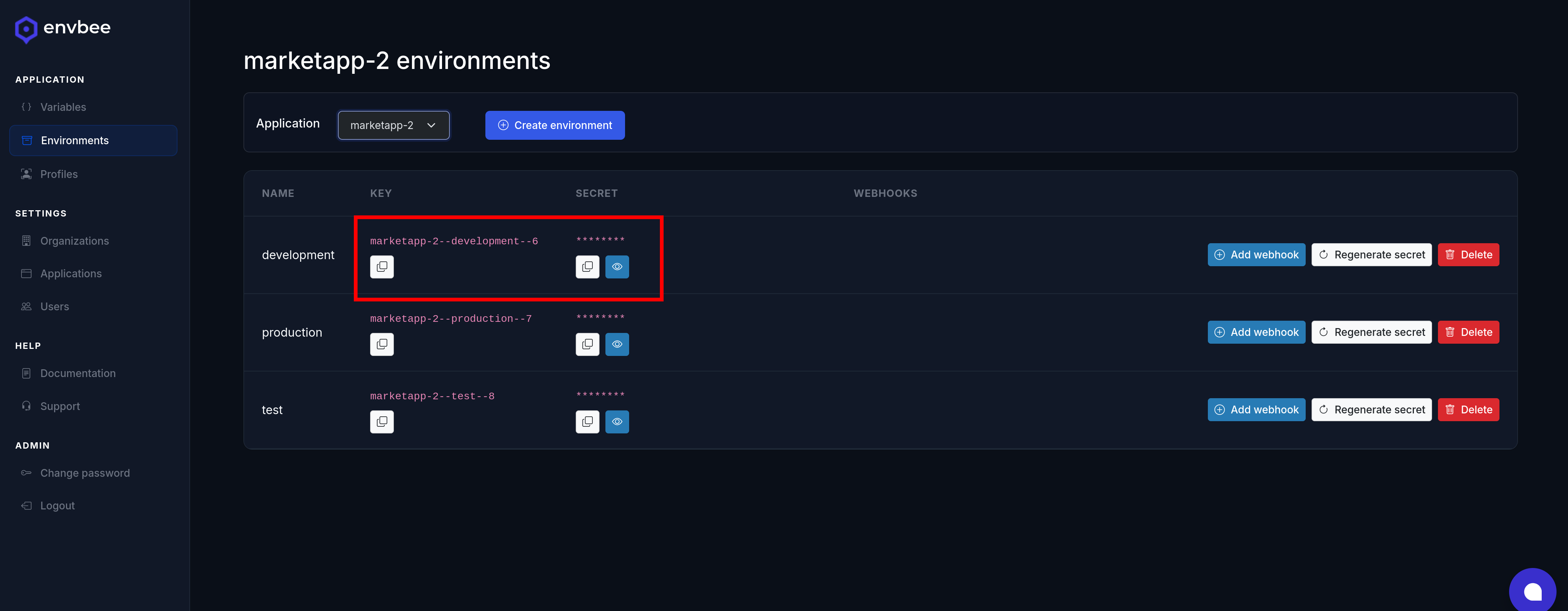
Task: Add webhook to production environment
Action: point(1256,332)
